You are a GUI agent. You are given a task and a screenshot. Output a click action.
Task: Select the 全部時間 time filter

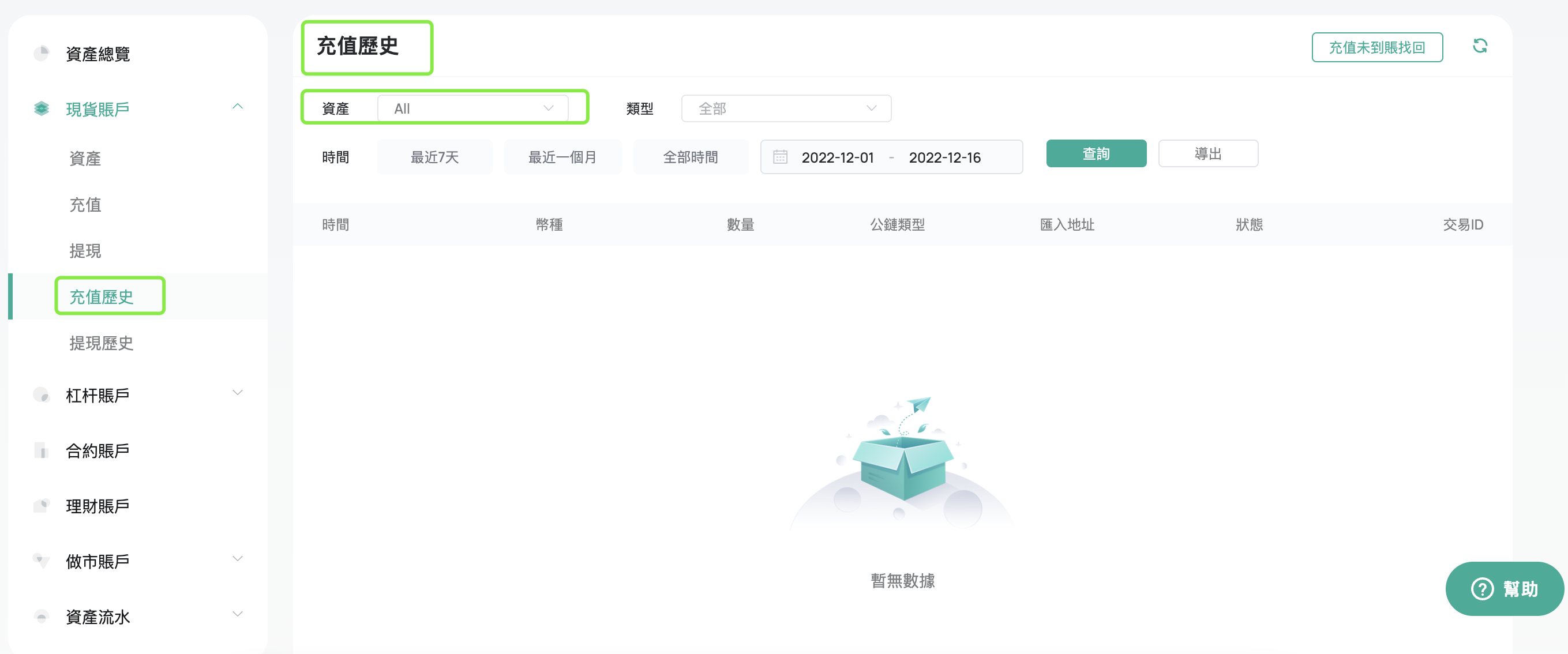point(691,157)
